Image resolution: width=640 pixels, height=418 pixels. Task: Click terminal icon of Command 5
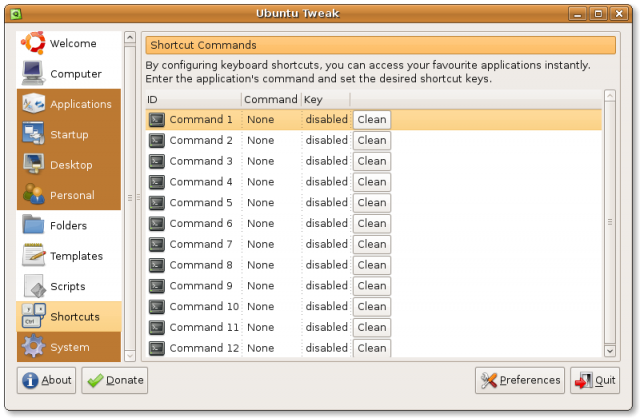pos(157,203)
